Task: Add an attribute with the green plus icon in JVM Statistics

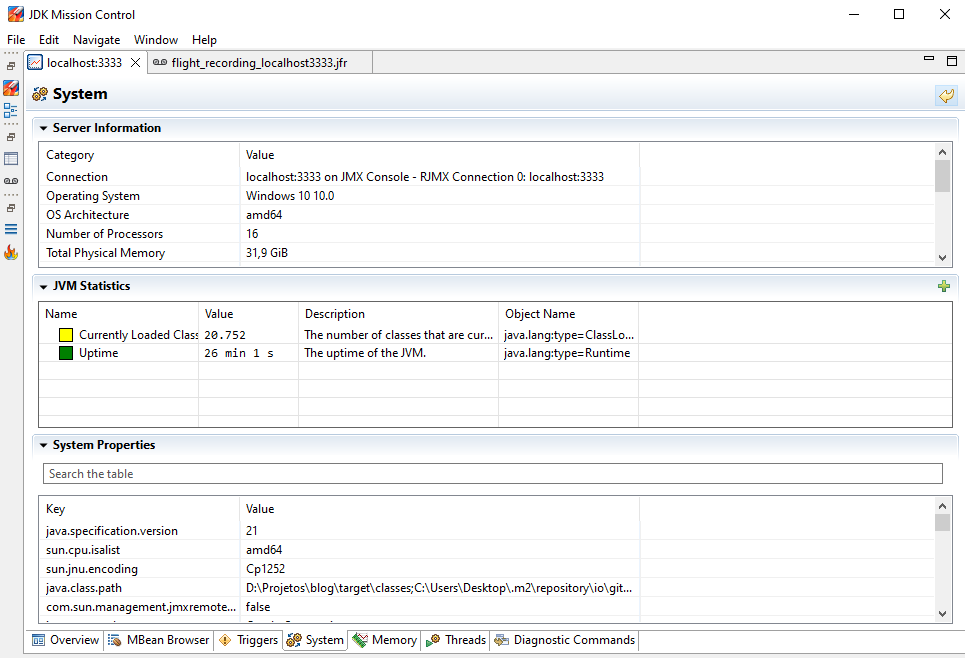Action: pos(943,286)
